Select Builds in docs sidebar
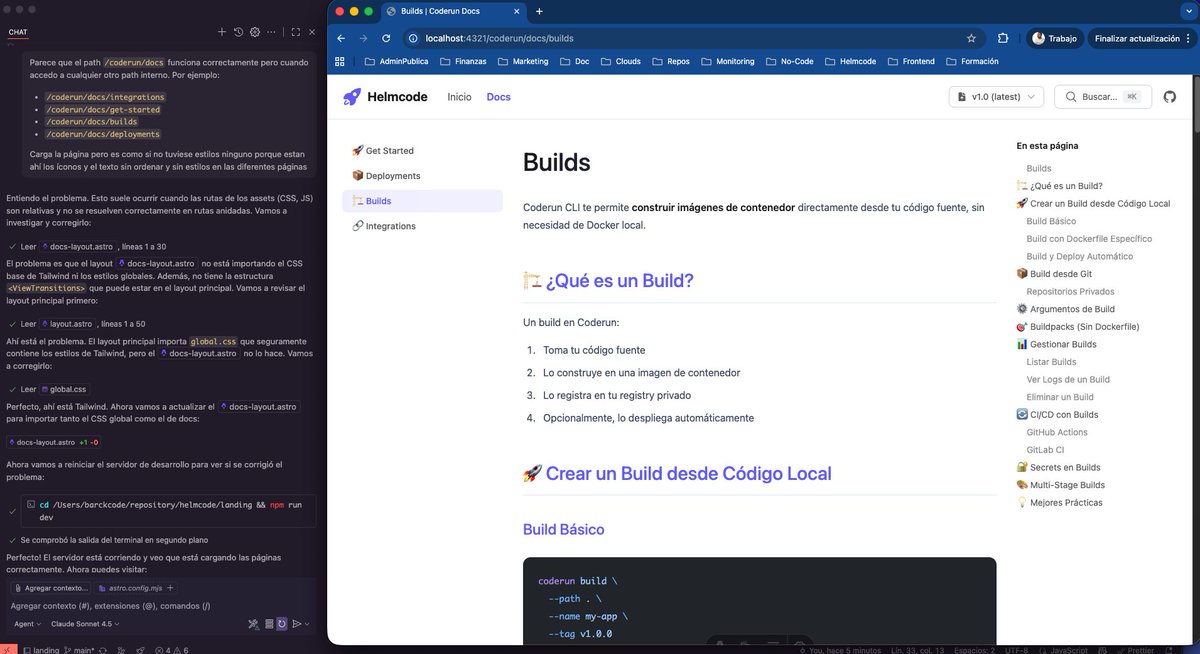 click(422, 201)
